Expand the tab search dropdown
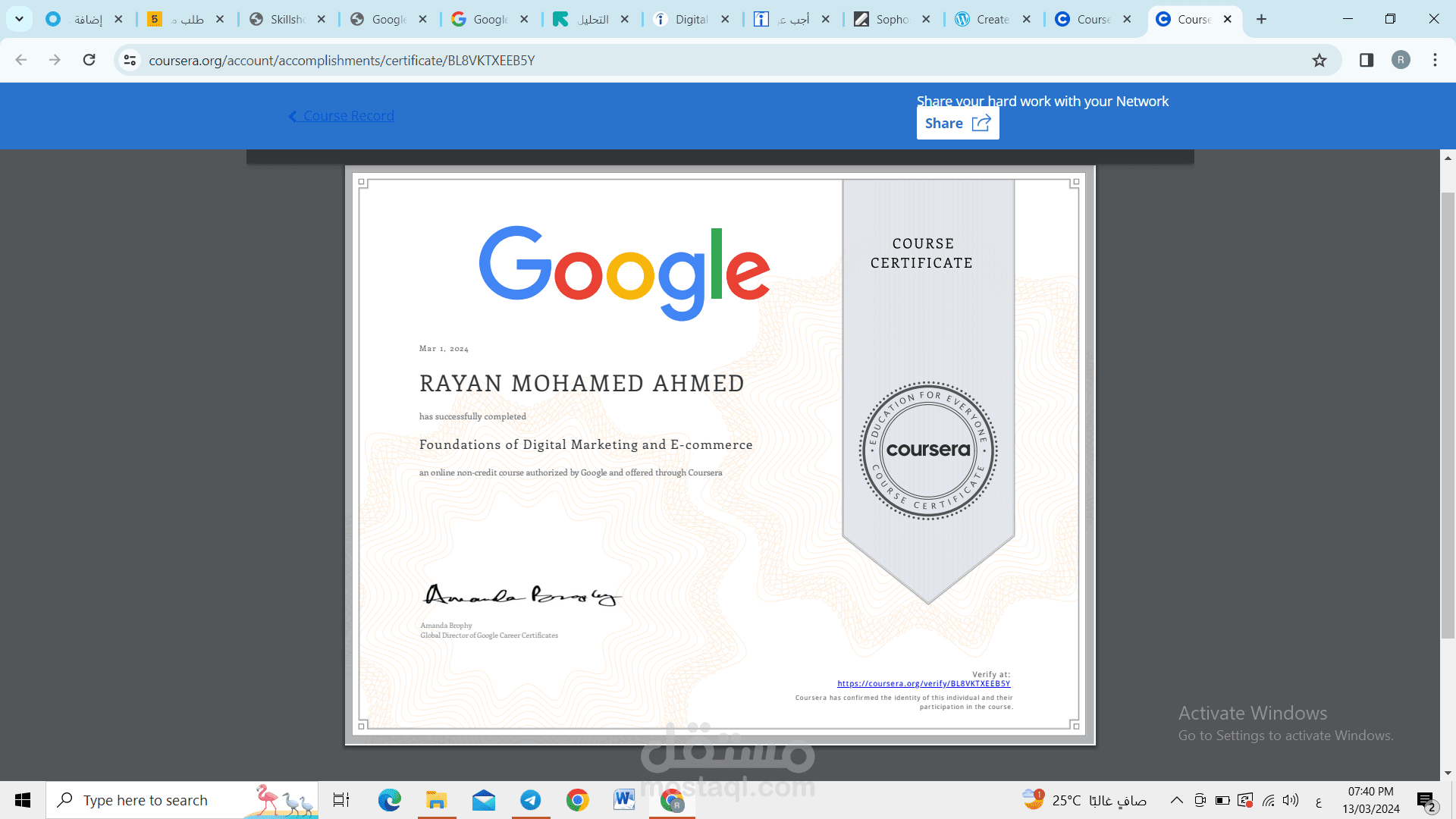1456x819 pixels. click(19, 19)
